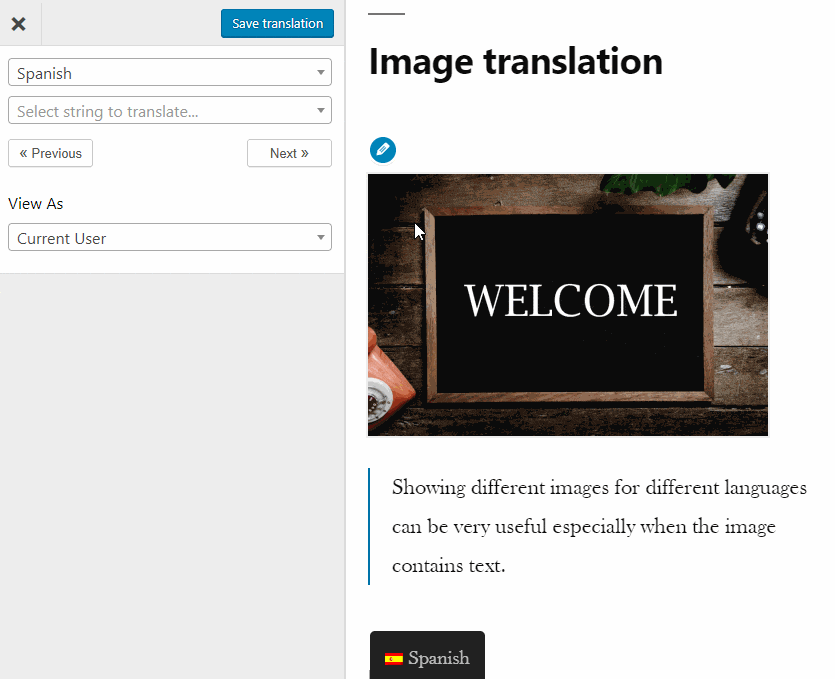The image size is (835, 679).
Task: Open the Select string to translate dropdown
Action: click(170, 110)
